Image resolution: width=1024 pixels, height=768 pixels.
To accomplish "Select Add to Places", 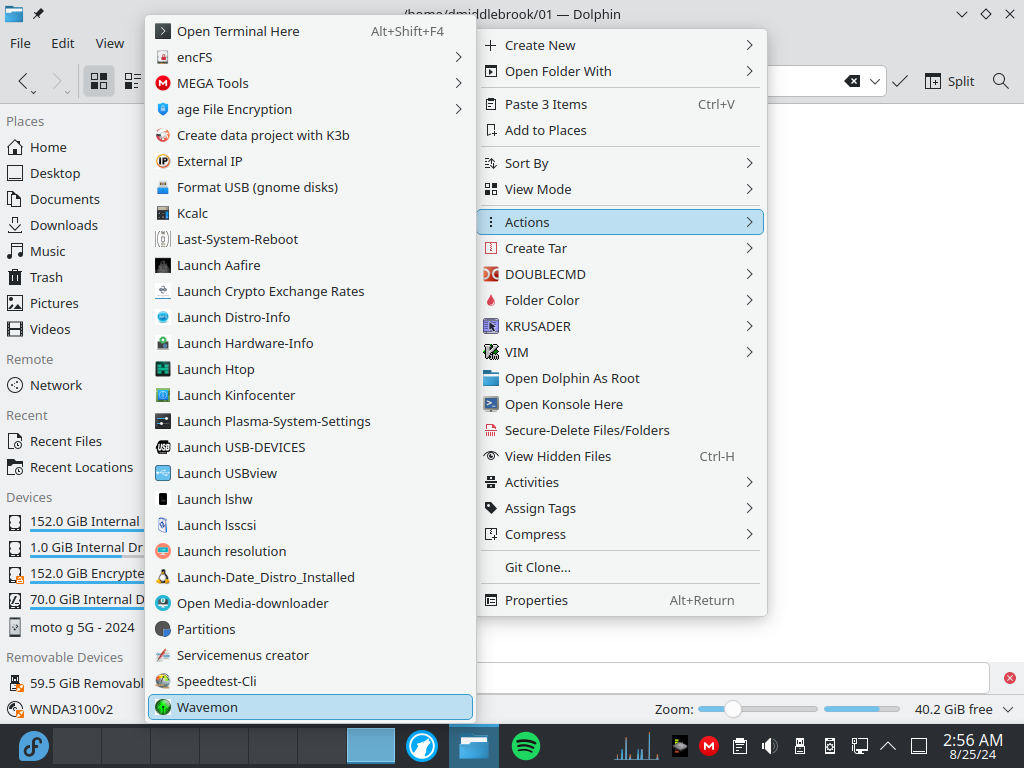I will click(x=620, y=131).
